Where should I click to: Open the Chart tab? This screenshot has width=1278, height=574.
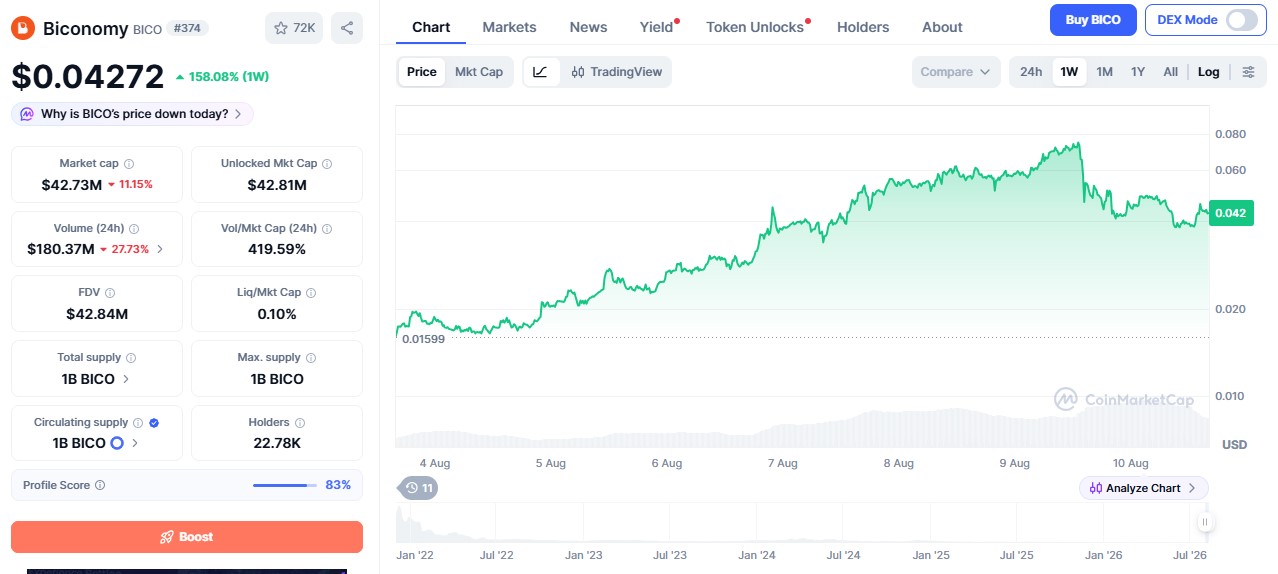[x=431, y=27]
